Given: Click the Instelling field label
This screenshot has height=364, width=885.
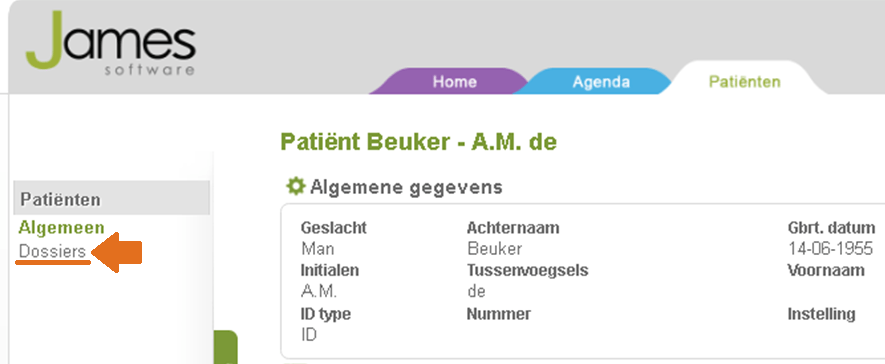Looking at the screenshot, I should 821,314.
